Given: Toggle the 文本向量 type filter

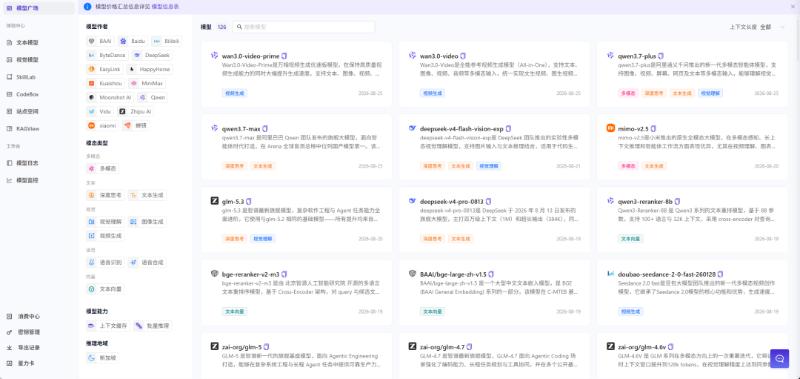Looking at the screenshot, I should 105,289.
